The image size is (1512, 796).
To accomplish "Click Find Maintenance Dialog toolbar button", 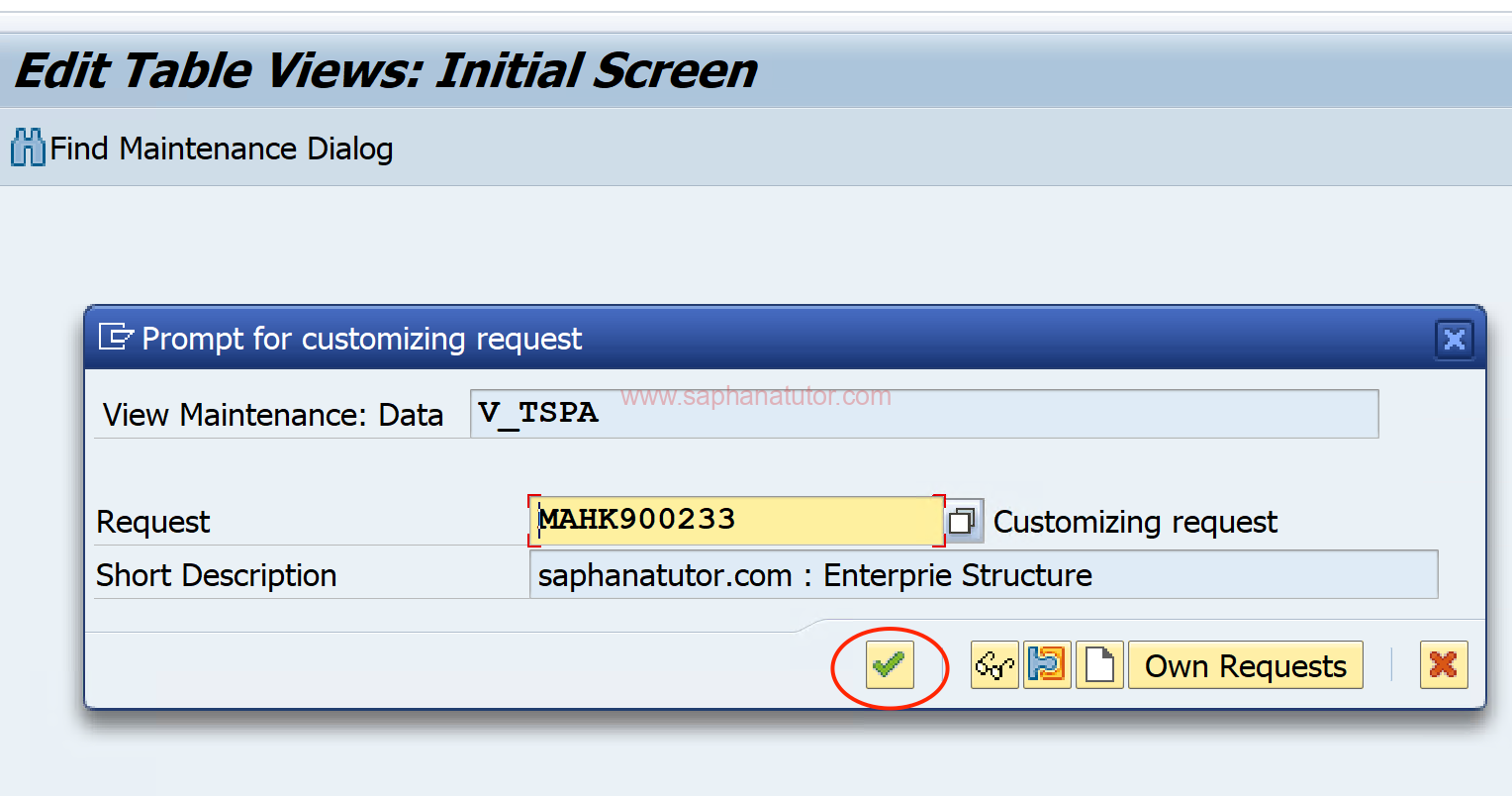I will 202,149.
